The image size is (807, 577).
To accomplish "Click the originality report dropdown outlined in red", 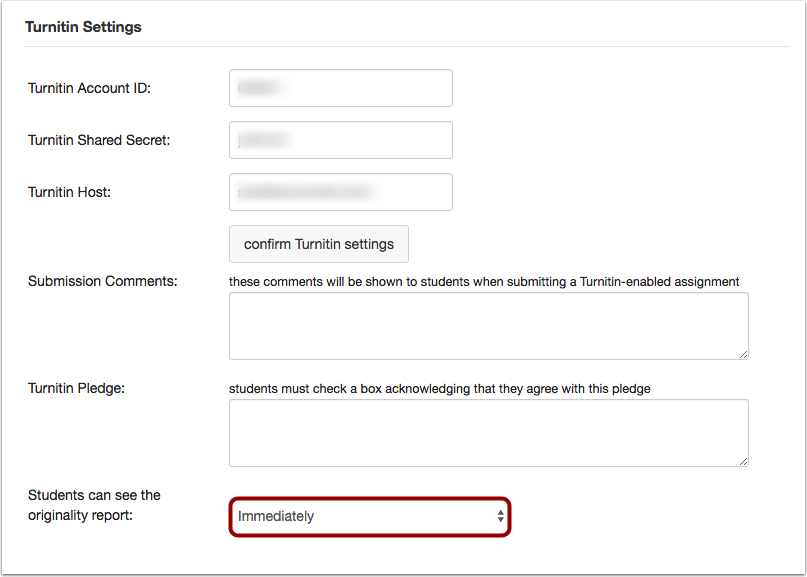I will click(370, 516).
